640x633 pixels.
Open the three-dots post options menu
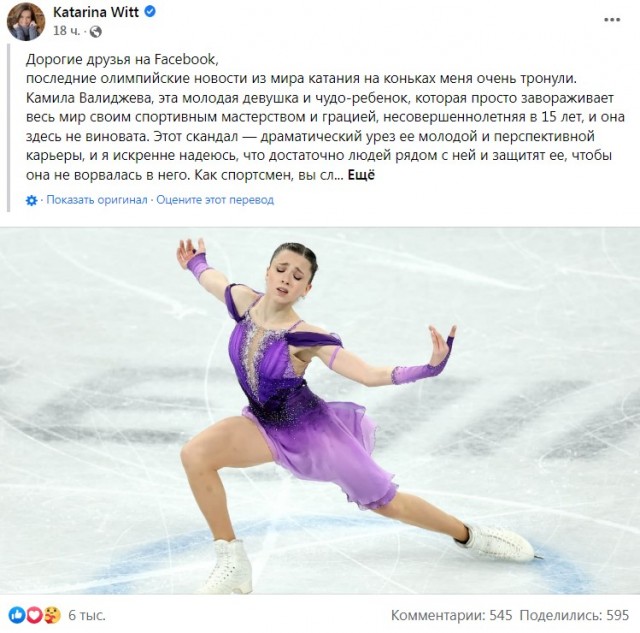point(612,20)
